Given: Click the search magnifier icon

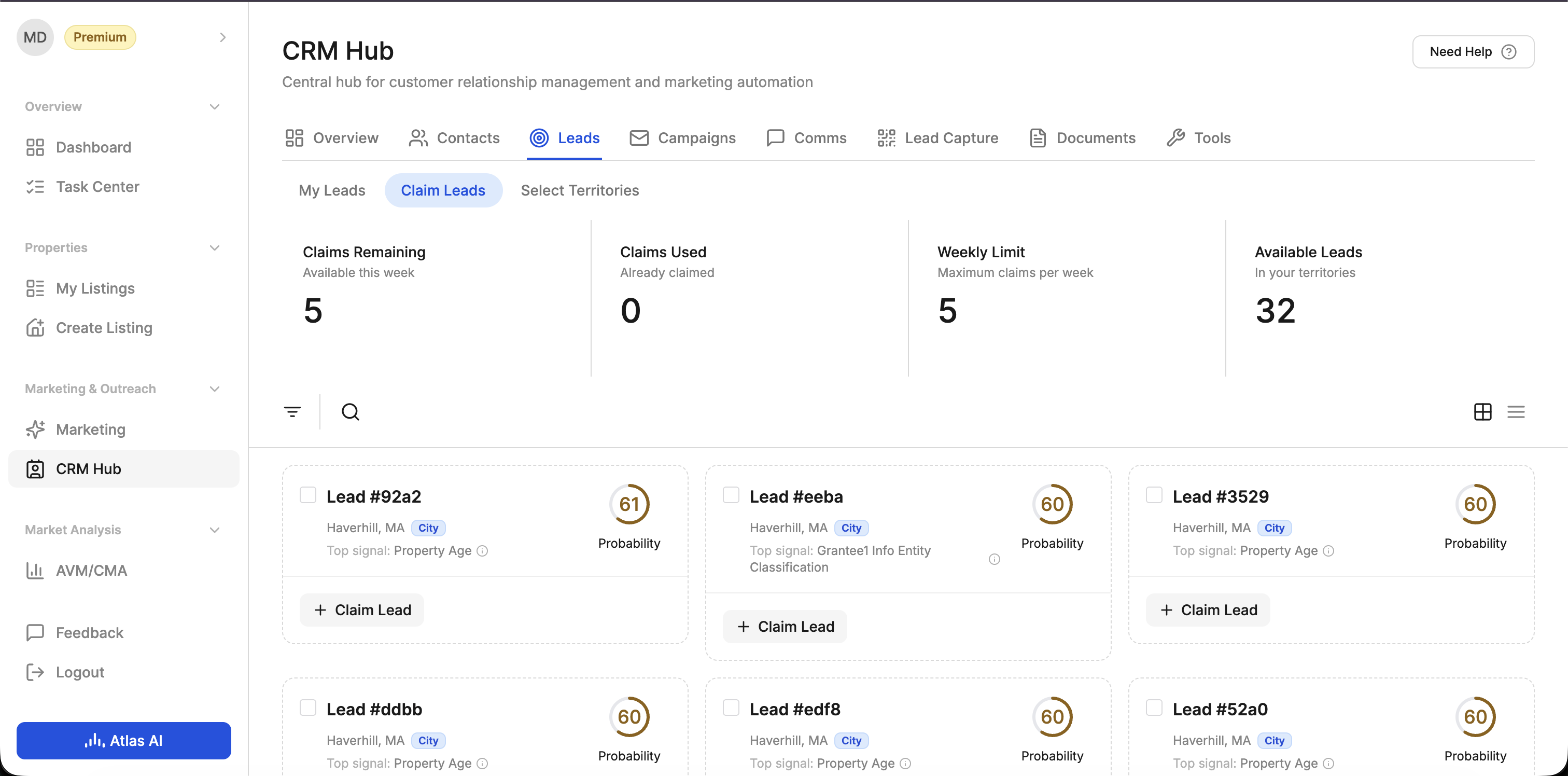Looking at the screenshot, I should (x=350, y=412).
